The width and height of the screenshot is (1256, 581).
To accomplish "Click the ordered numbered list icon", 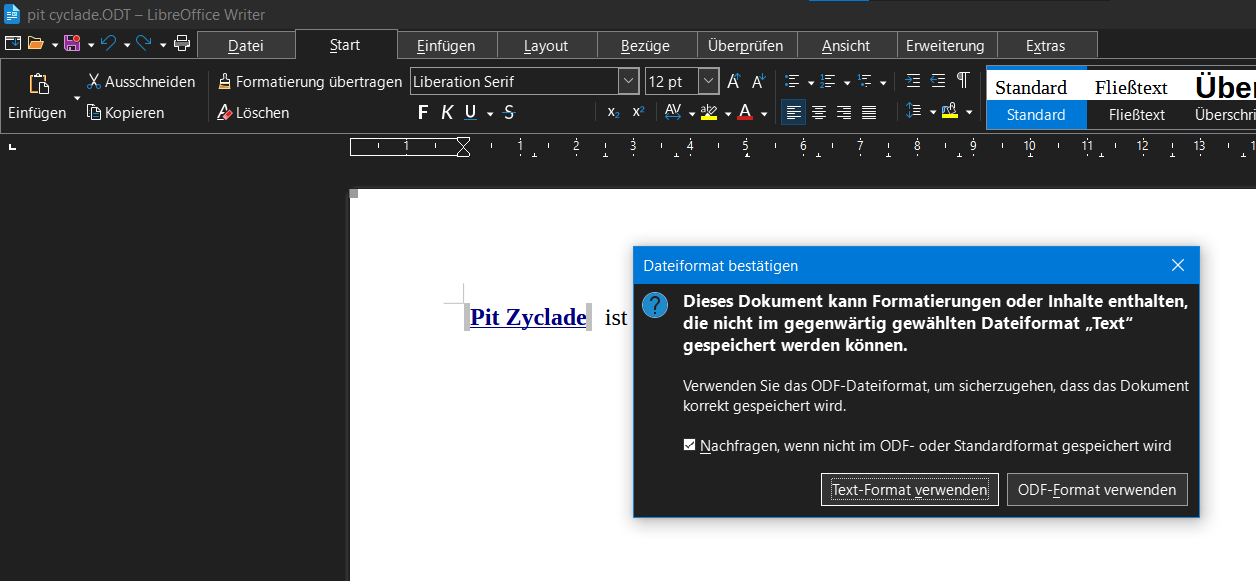I will pos(828,82).
